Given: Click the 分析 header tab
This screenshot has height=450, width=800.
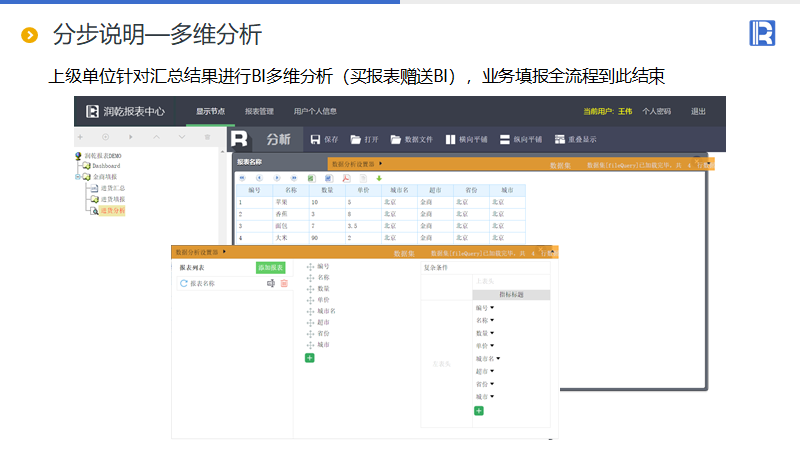Looking at the screenshot, I should pos(278,139).
